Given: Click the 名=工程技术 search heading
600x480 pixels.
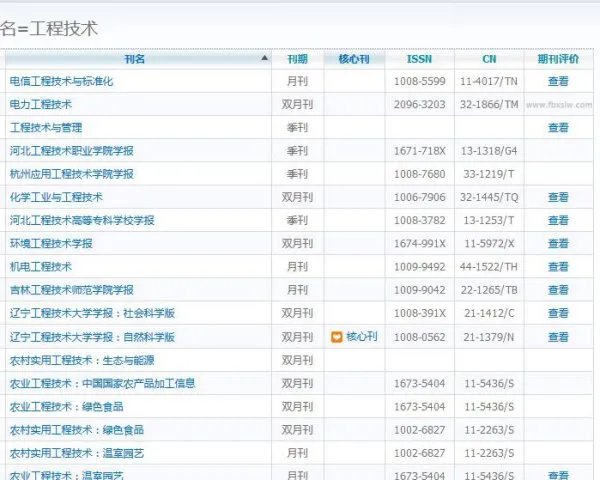Looking at the screenshot, I should tap(49, 29).
